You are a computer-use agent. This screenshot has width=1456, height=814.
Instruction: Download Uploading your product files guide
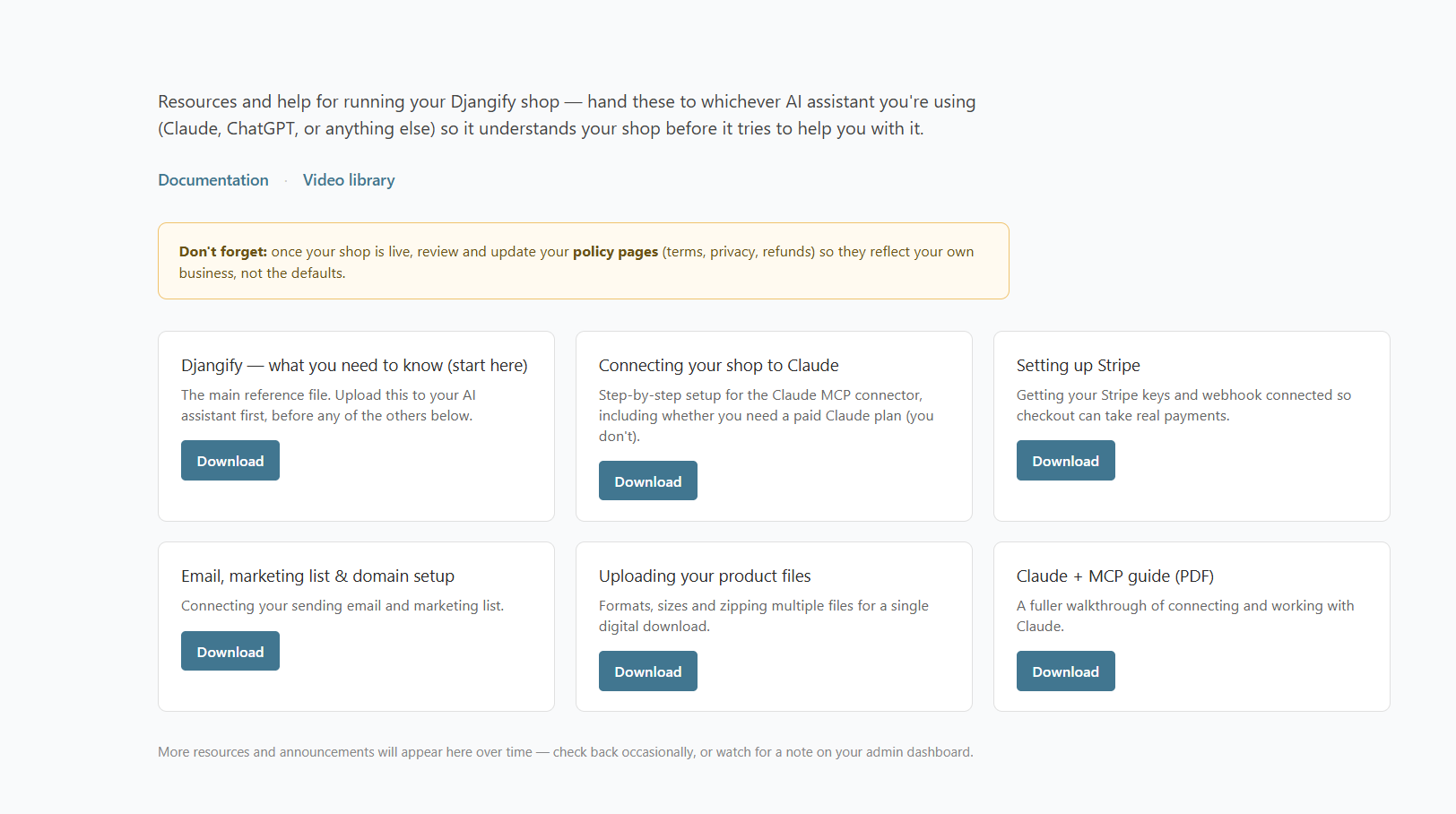pos(648,671)
